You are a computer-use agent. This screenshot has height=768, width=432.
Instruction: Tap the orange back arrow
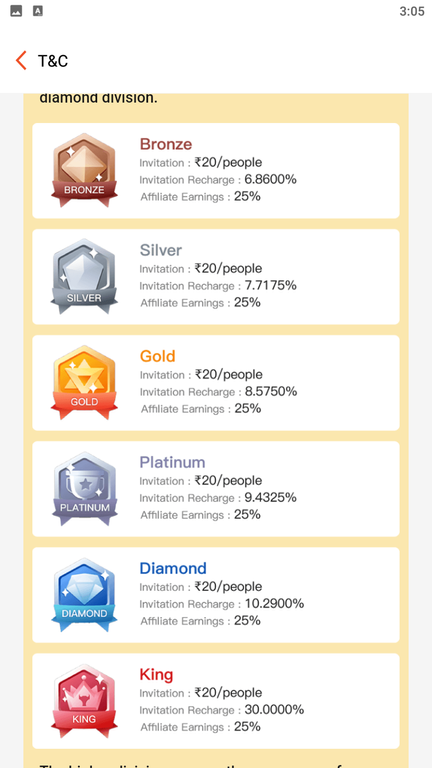click(21, 61)
